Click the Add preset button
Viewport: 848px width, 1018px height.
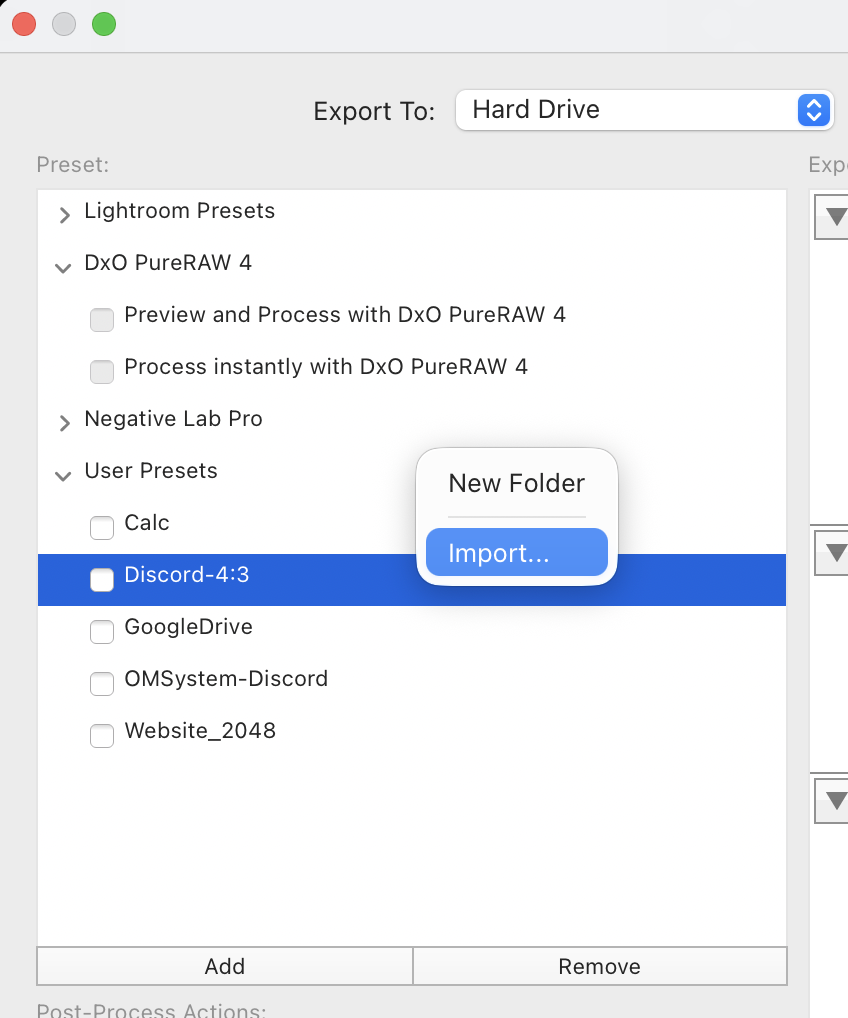point(225,966)
